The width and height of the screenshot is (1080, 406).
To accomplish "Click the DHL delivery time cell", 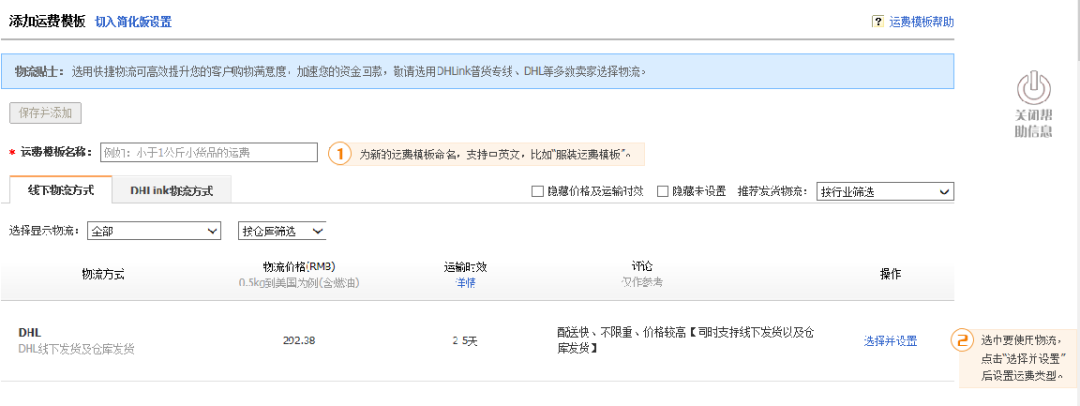I will (x=466, y=341).
